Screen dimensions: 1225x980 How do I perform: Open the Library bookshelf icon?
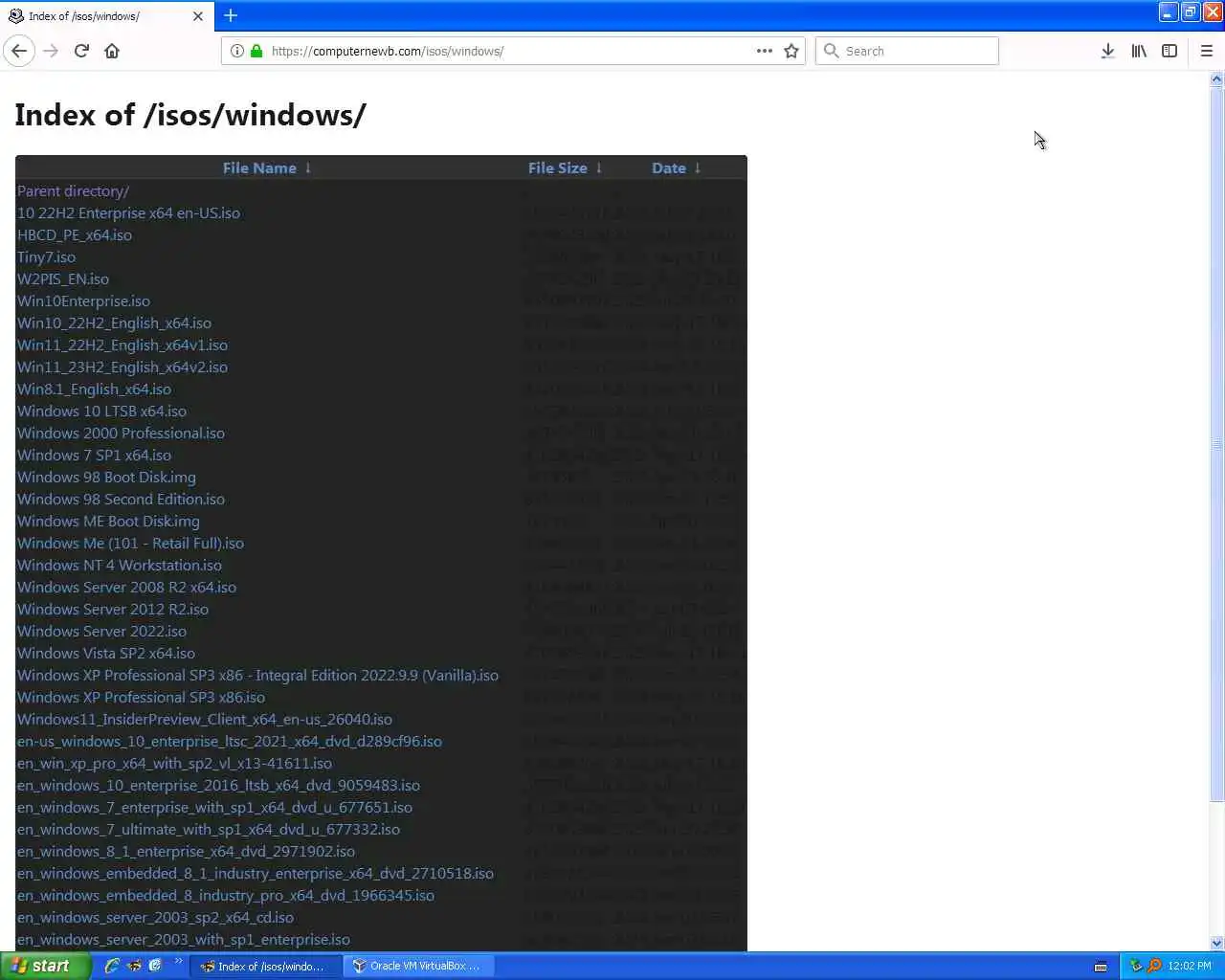click(1139, 51)
